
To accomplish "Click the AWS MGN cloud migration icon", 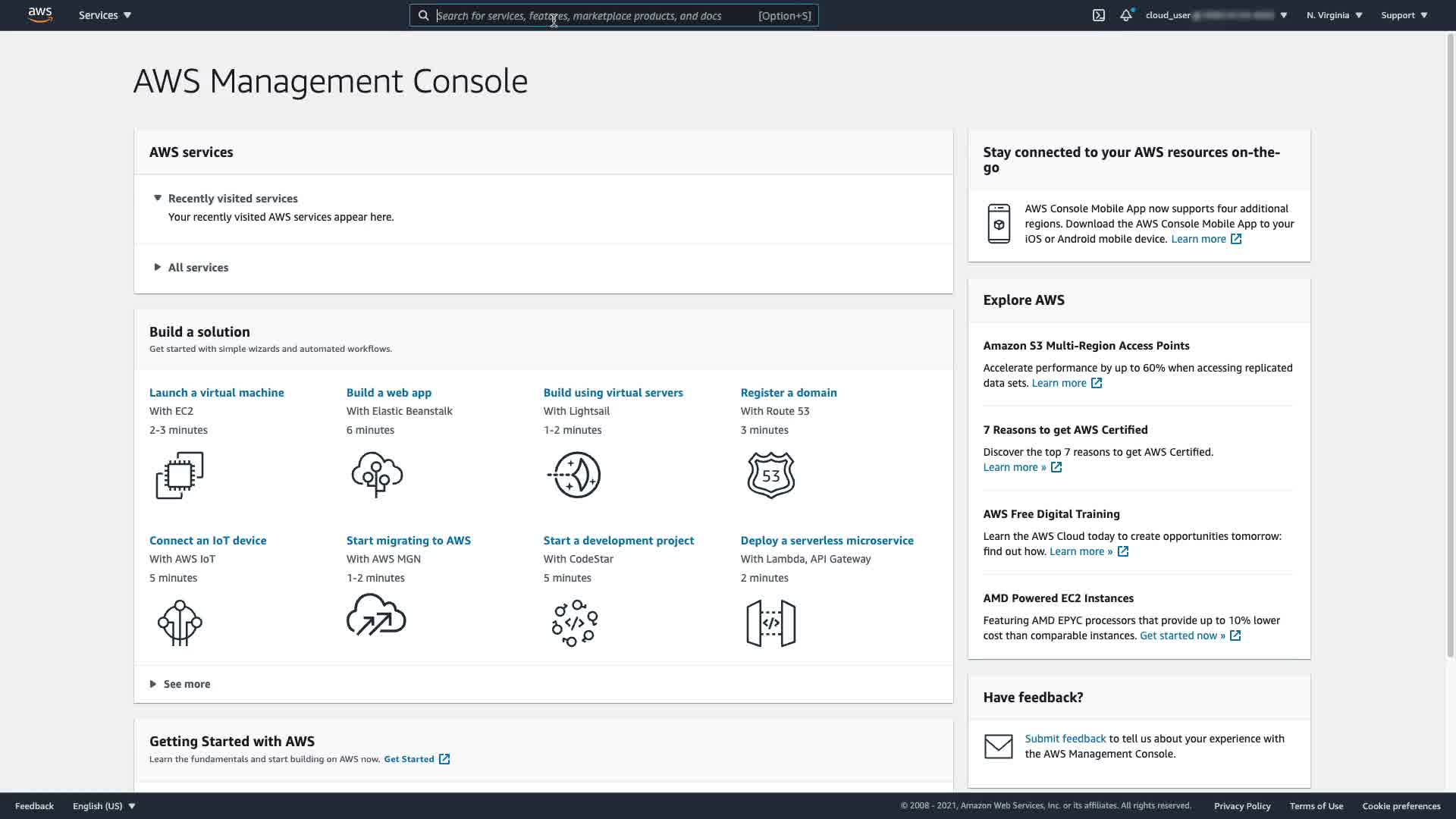I will (x=376, y=615).
